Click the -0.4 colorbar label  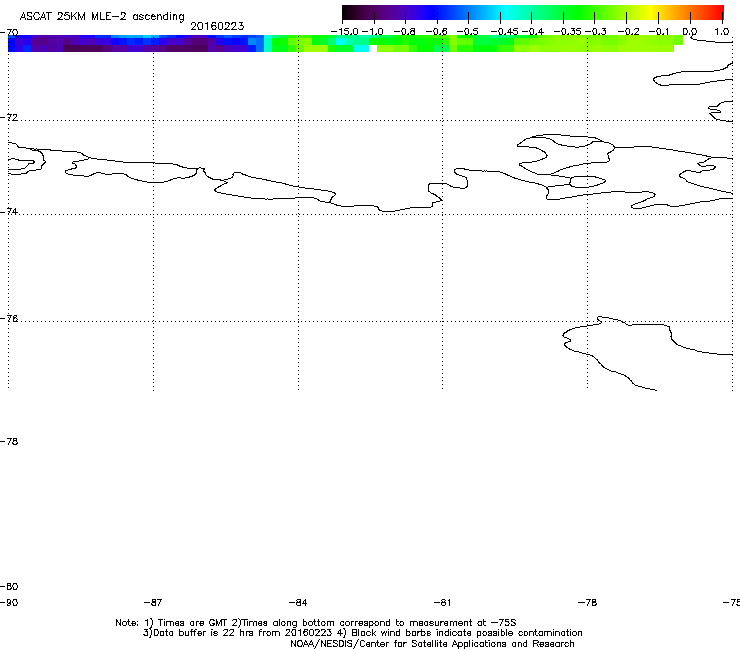tap(533, 32)
